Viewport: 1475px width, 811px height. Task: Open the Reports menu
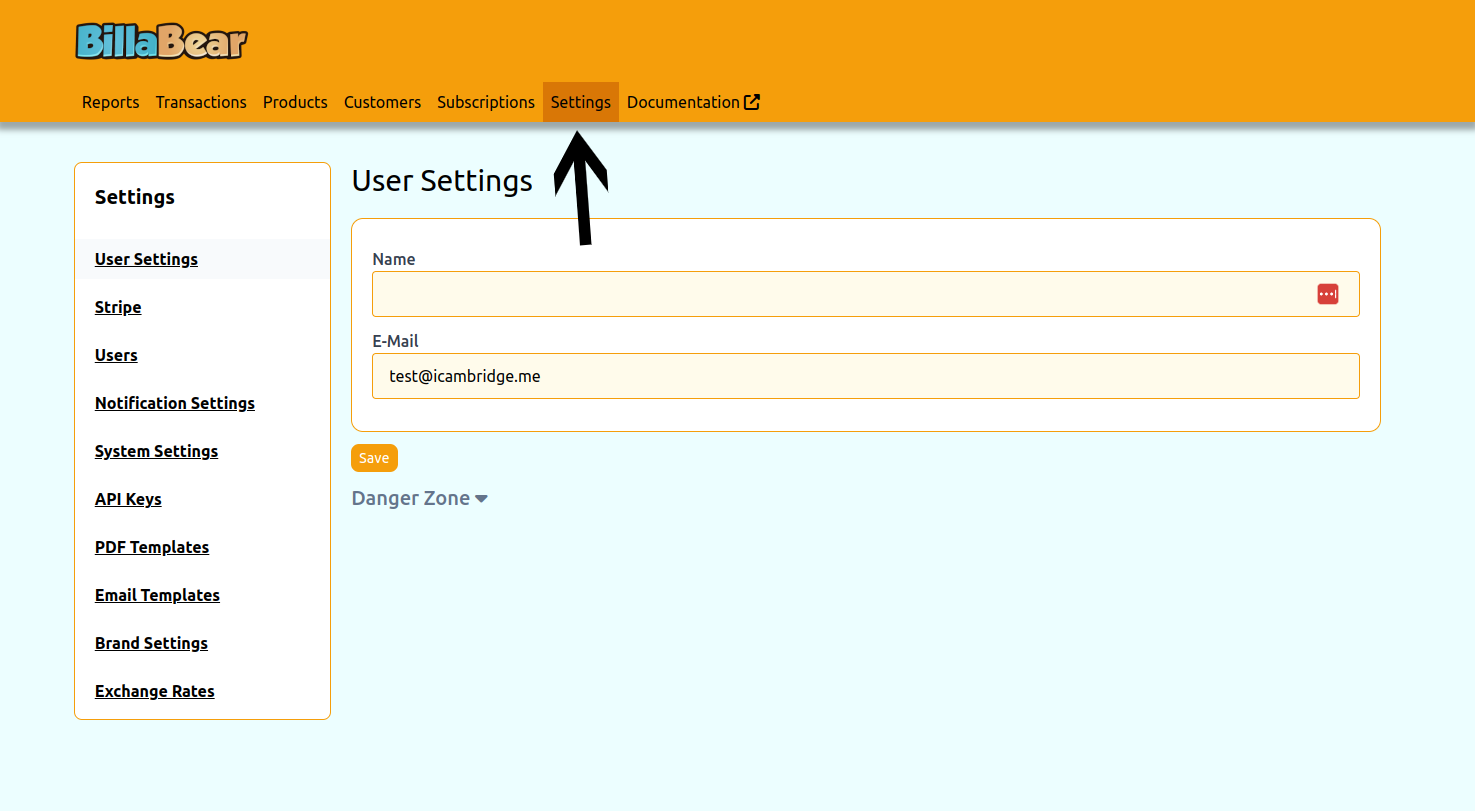(x=111, y=102)
